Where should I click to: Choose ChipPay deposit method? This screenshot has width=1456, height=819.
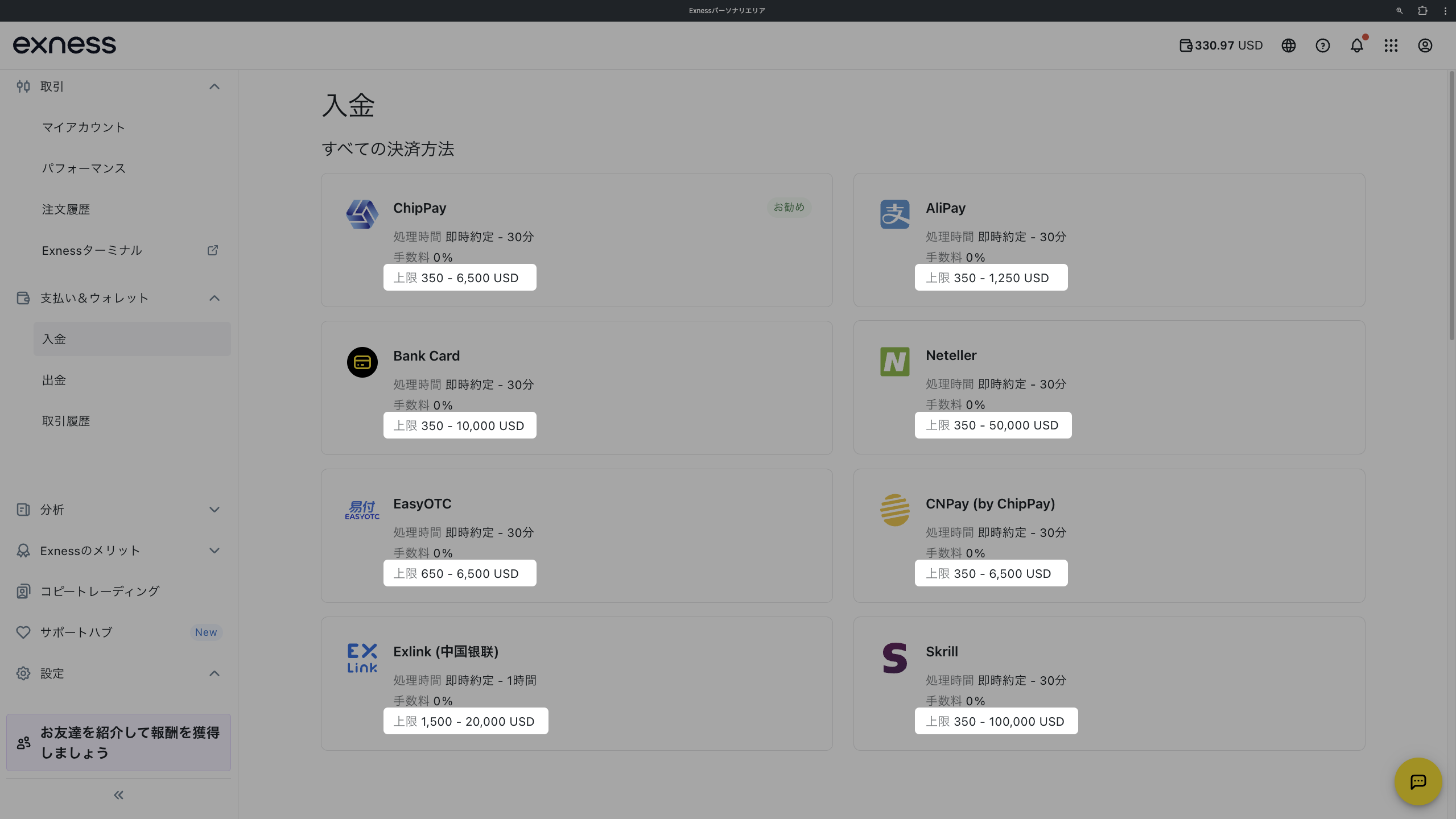(576, 240)
